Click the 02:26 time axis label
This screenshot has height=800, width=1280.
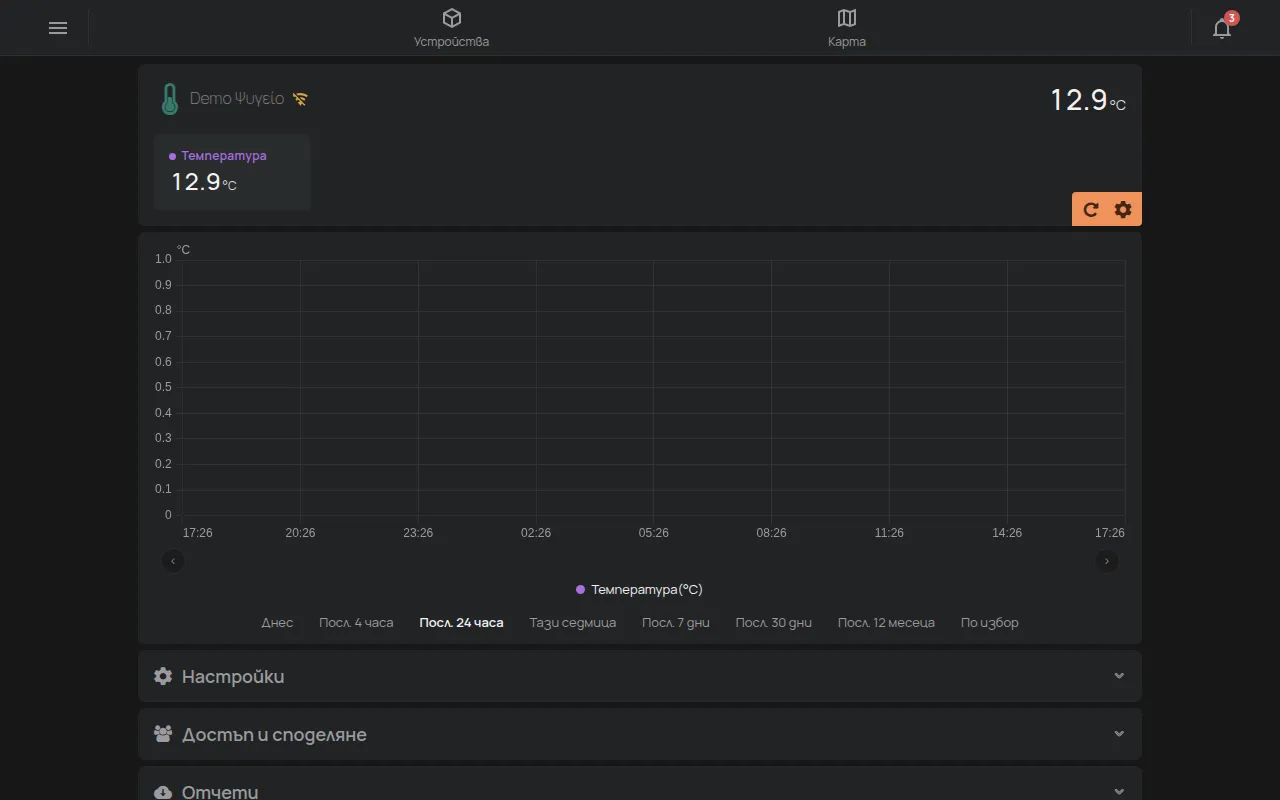[x=536, y=533]
